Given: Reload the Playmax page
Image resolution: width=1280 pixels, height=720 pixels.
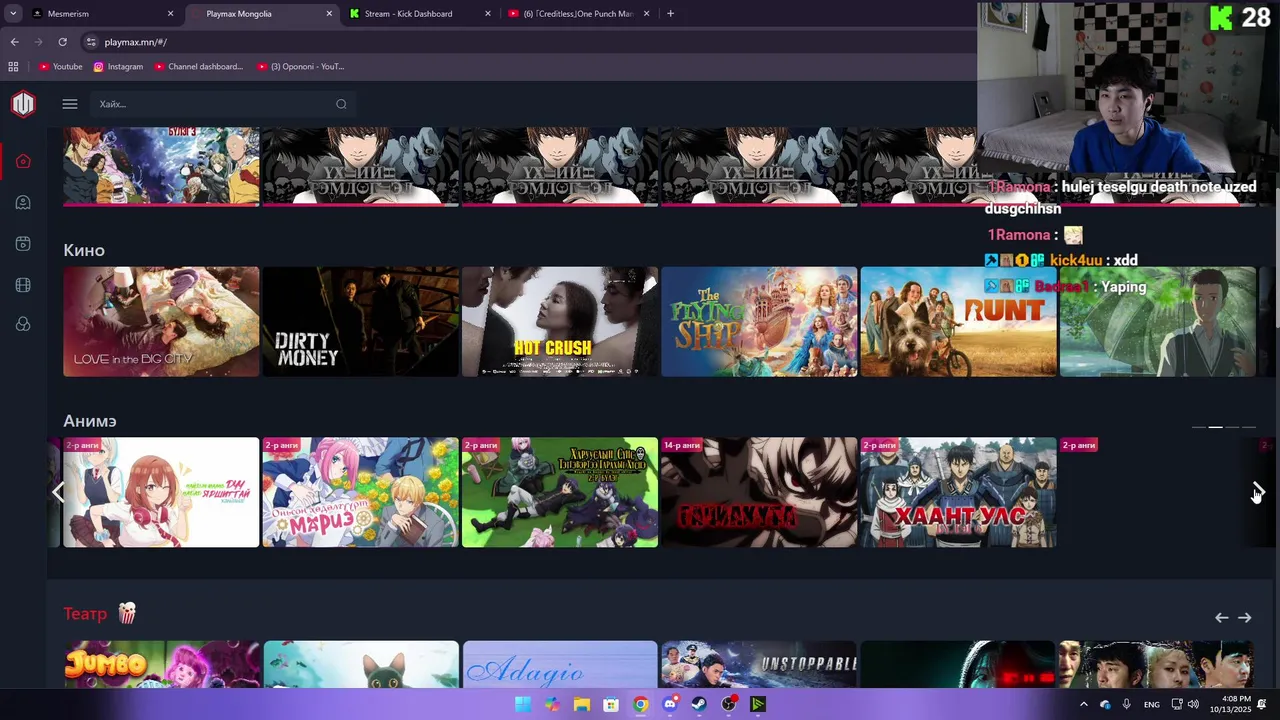Looking at the screenshot, I should [x=62, y=42].
